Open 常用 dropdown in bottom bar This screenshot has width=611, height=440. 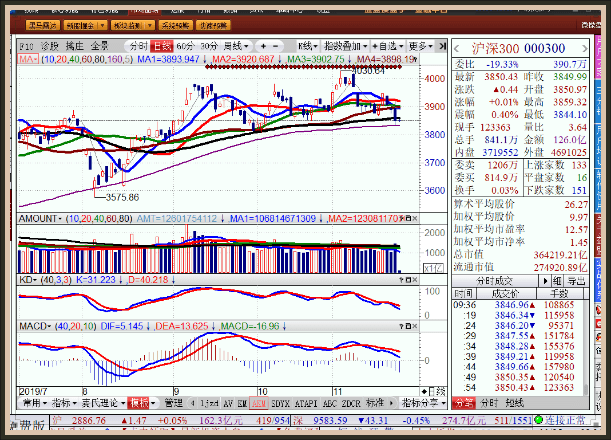(34, 403)
